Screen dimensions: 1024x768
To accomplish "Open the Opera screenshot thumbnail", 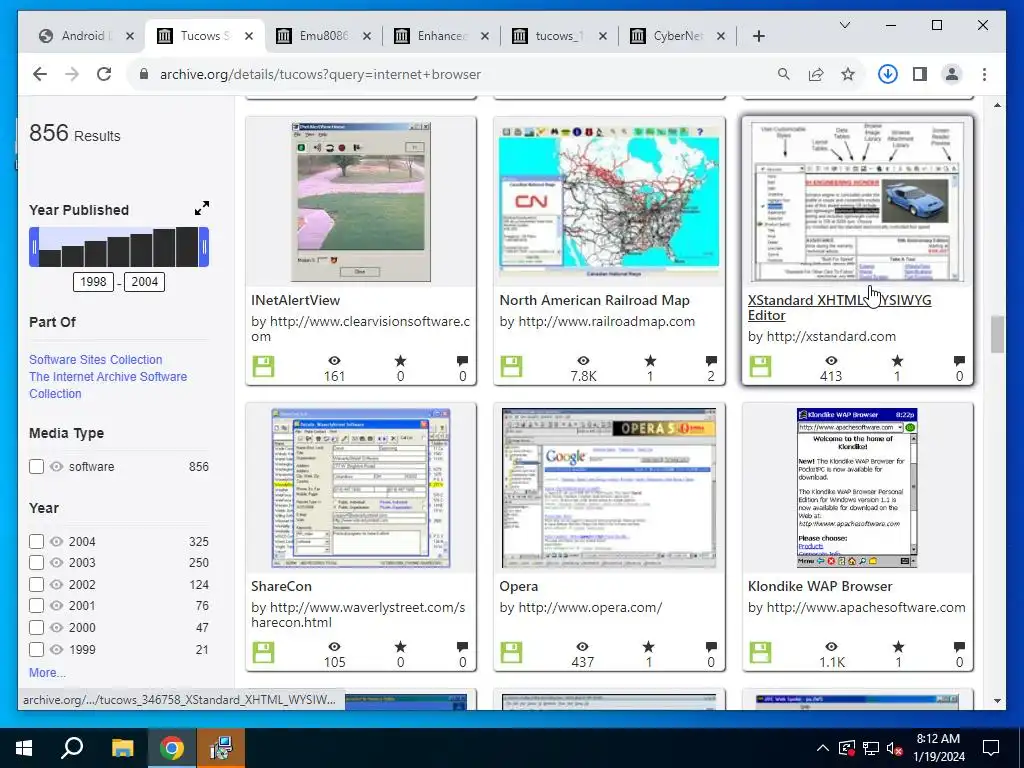I will [x=609, y=488].
